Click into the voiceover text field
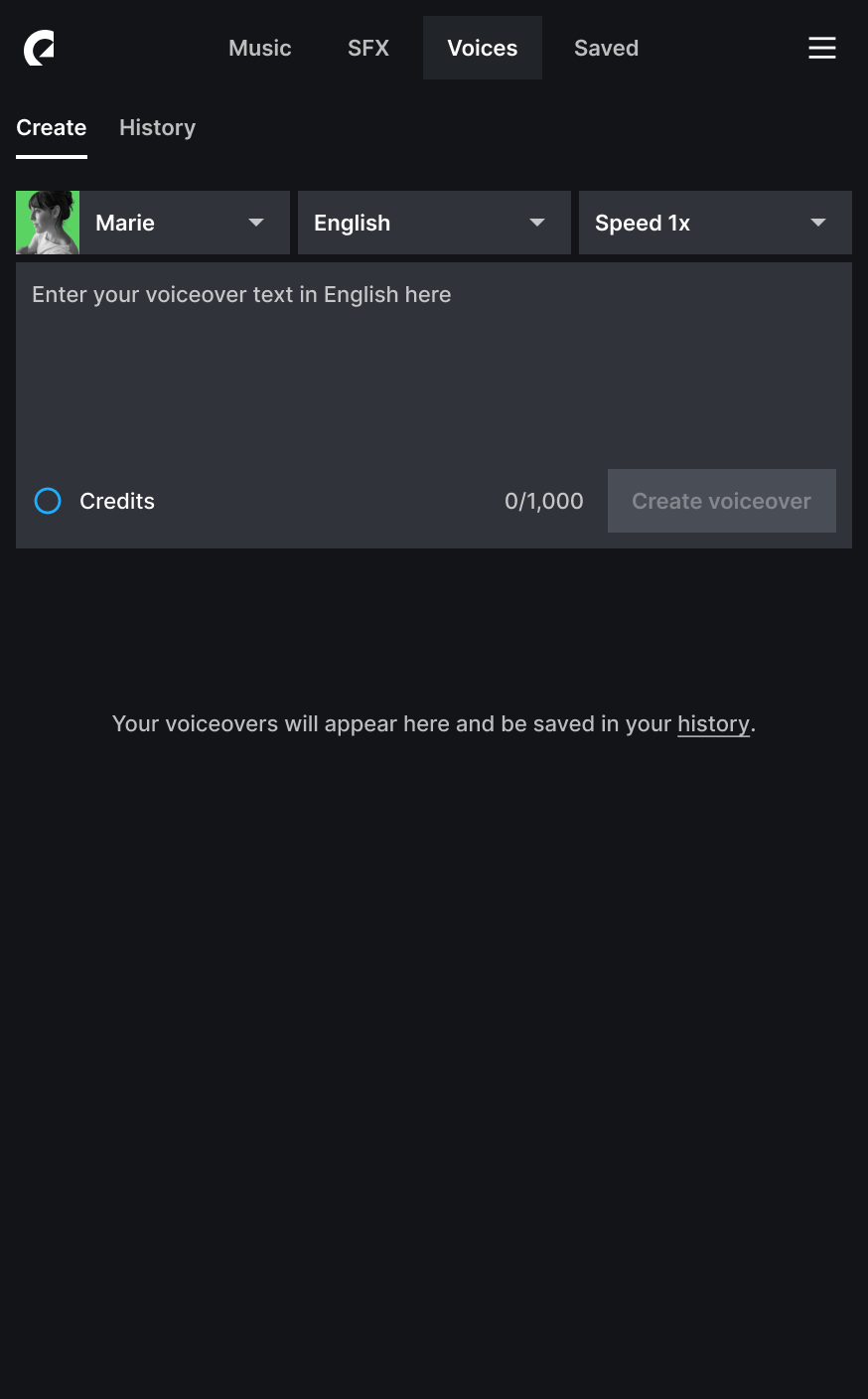This screenshot has width=868, height=1399. point(434,362)
